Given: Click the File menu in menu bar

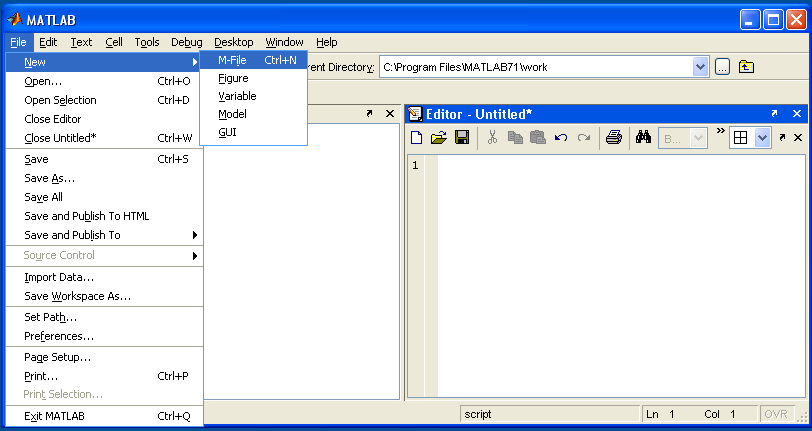Looking at the screenshot, I should coord(19,42).
